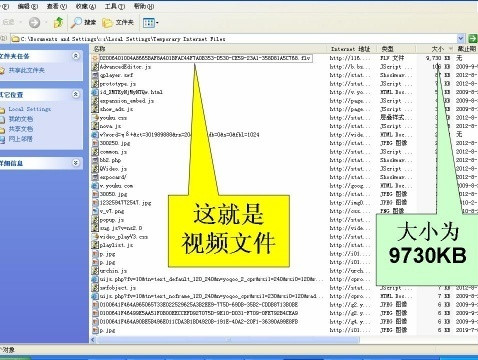Open the 工具(T) menu
478x360 pixels.
click(x=115, y=6)
